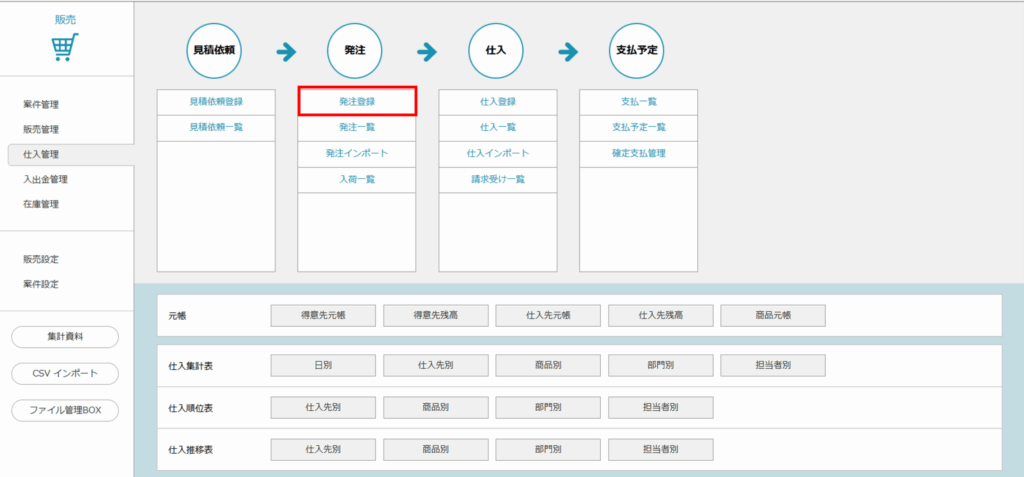
Task: Click the shopping cart 販売 icon
Action: coord(66,46)
